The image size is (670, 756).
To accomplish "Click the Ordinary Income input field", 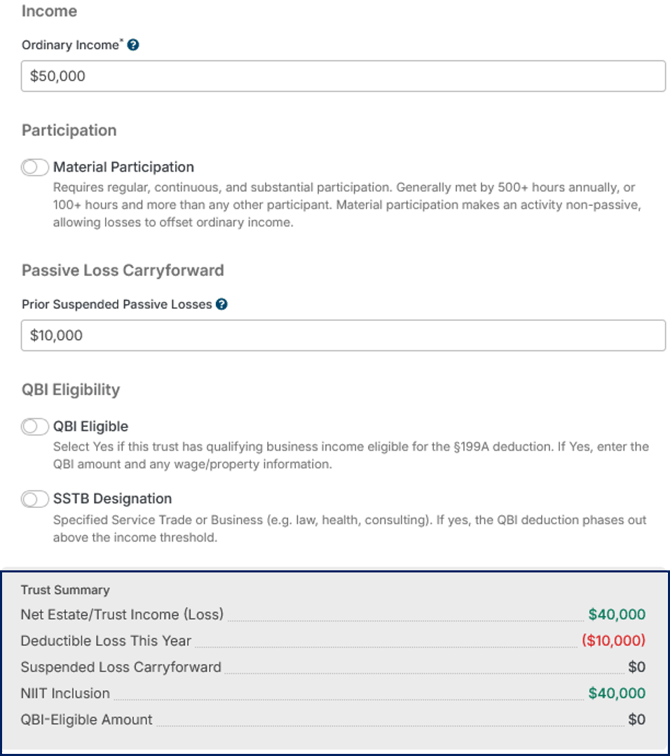I will [343, 76].
